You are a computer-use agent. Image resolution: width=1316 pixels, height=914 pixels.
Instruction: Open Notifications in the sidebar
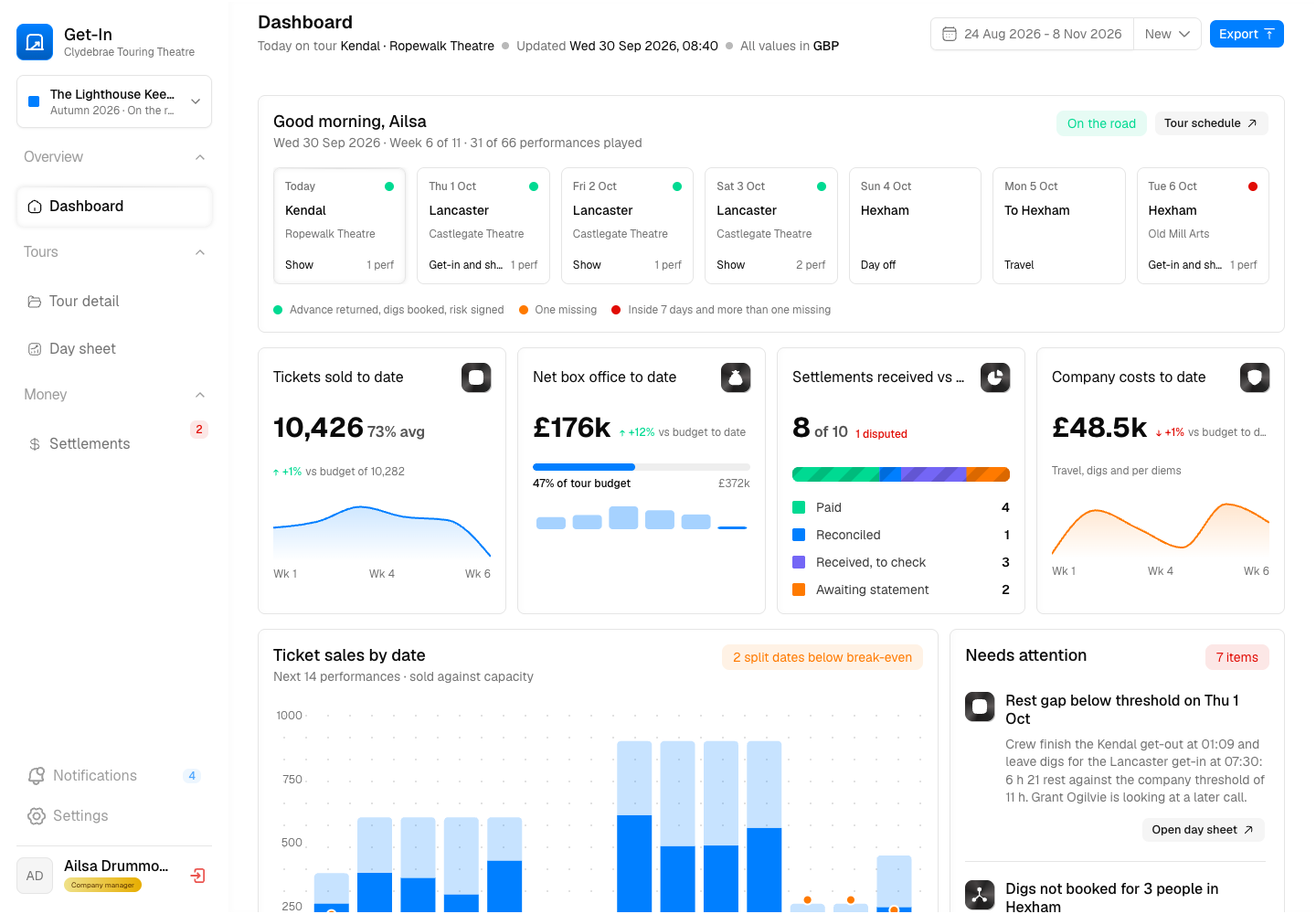coord(114,775)
